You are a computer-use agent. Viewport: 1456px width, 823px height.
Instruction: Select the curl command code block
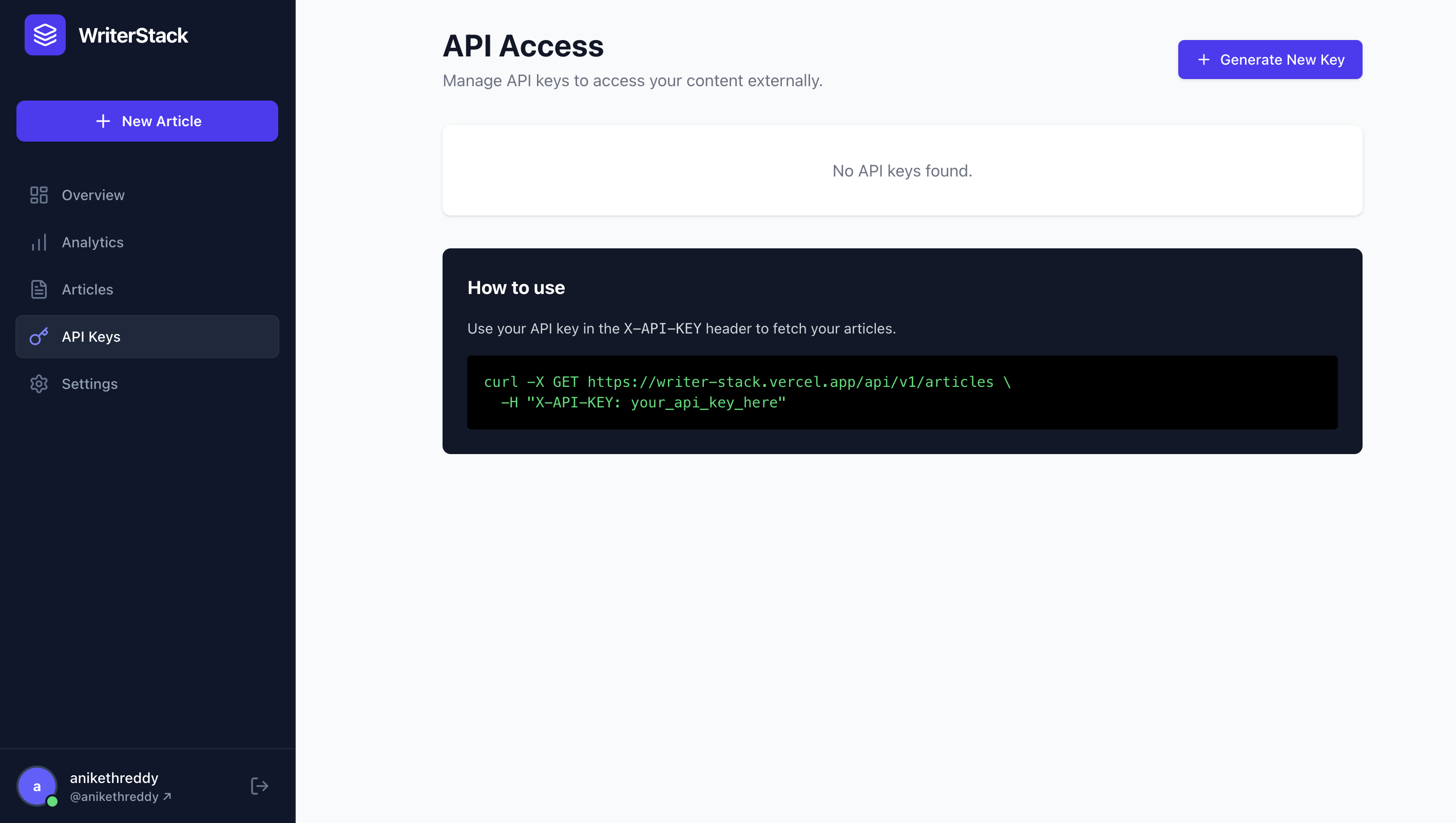(x=902, y=393)
